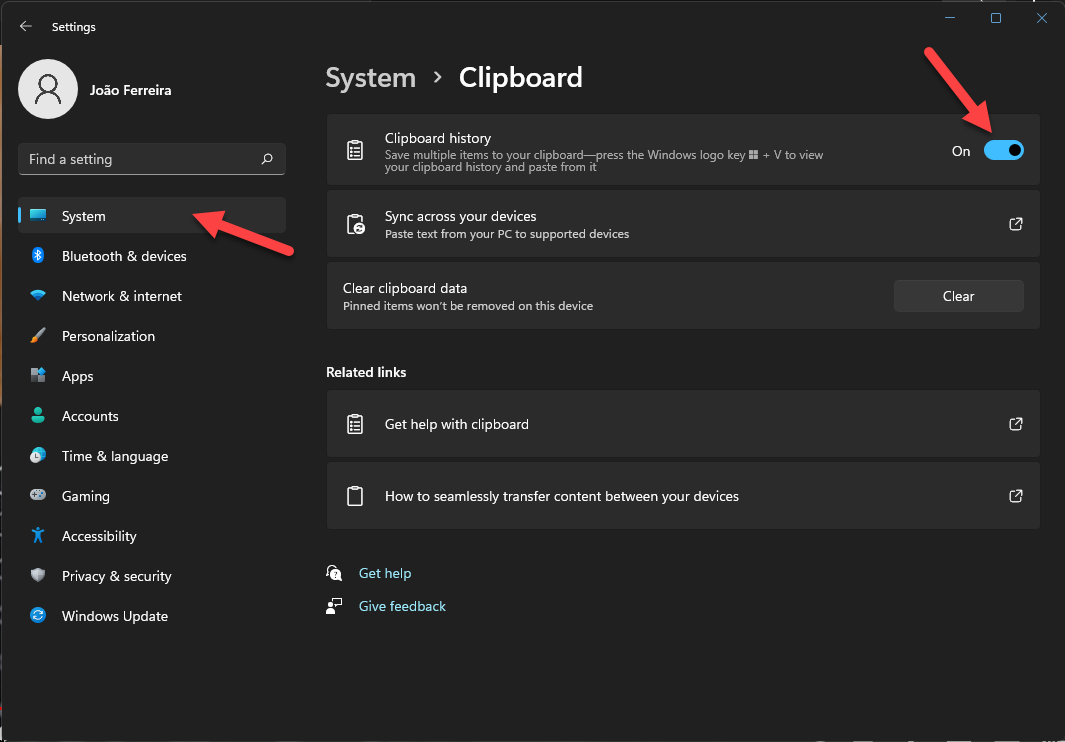Open Bluetooth & devices settings

[124, 256]
